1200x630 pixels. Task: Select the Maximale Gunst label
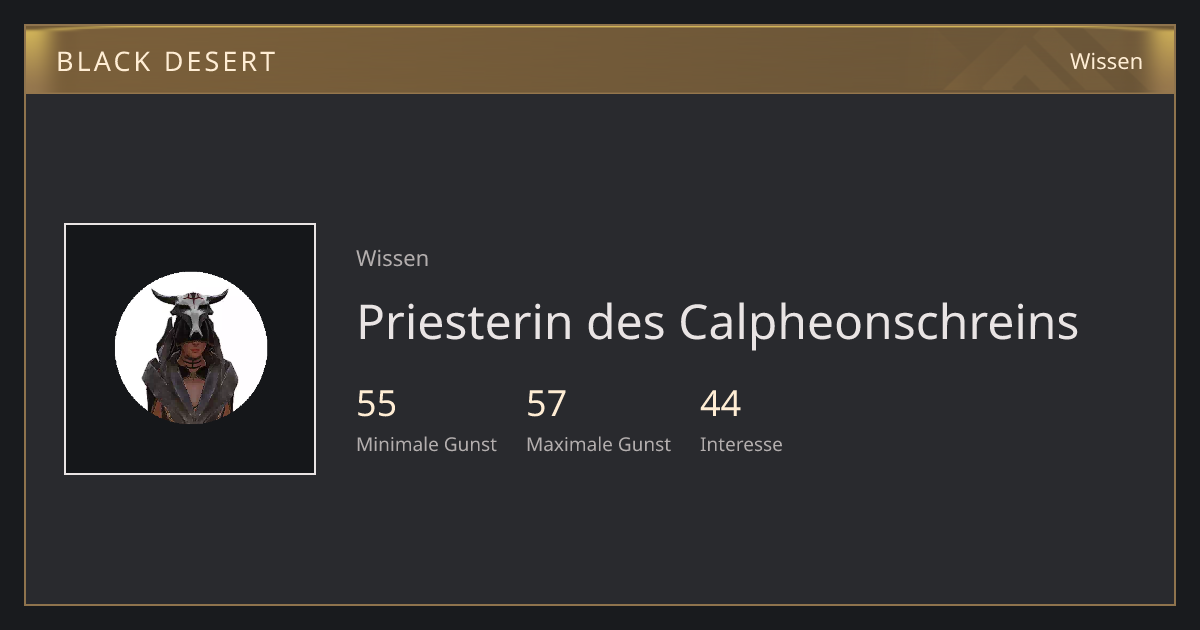(x=598, y=444)
